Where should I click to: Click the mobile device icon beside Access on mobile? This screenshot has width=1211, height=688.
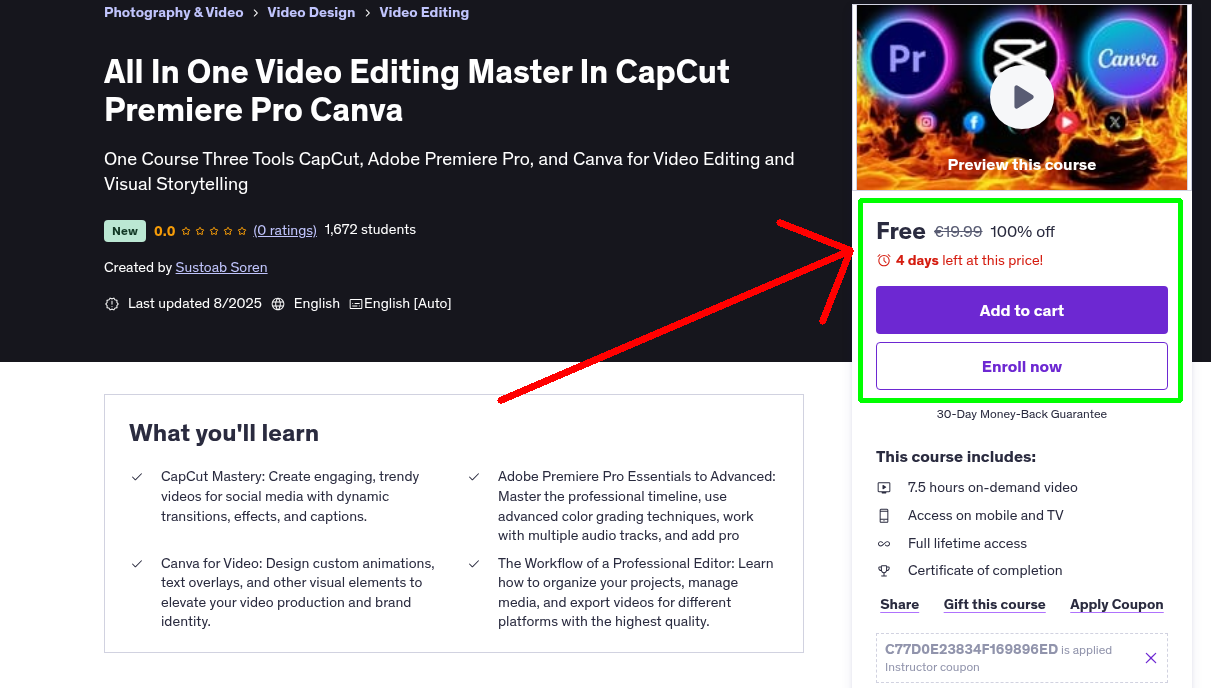[x=884, y=516]
